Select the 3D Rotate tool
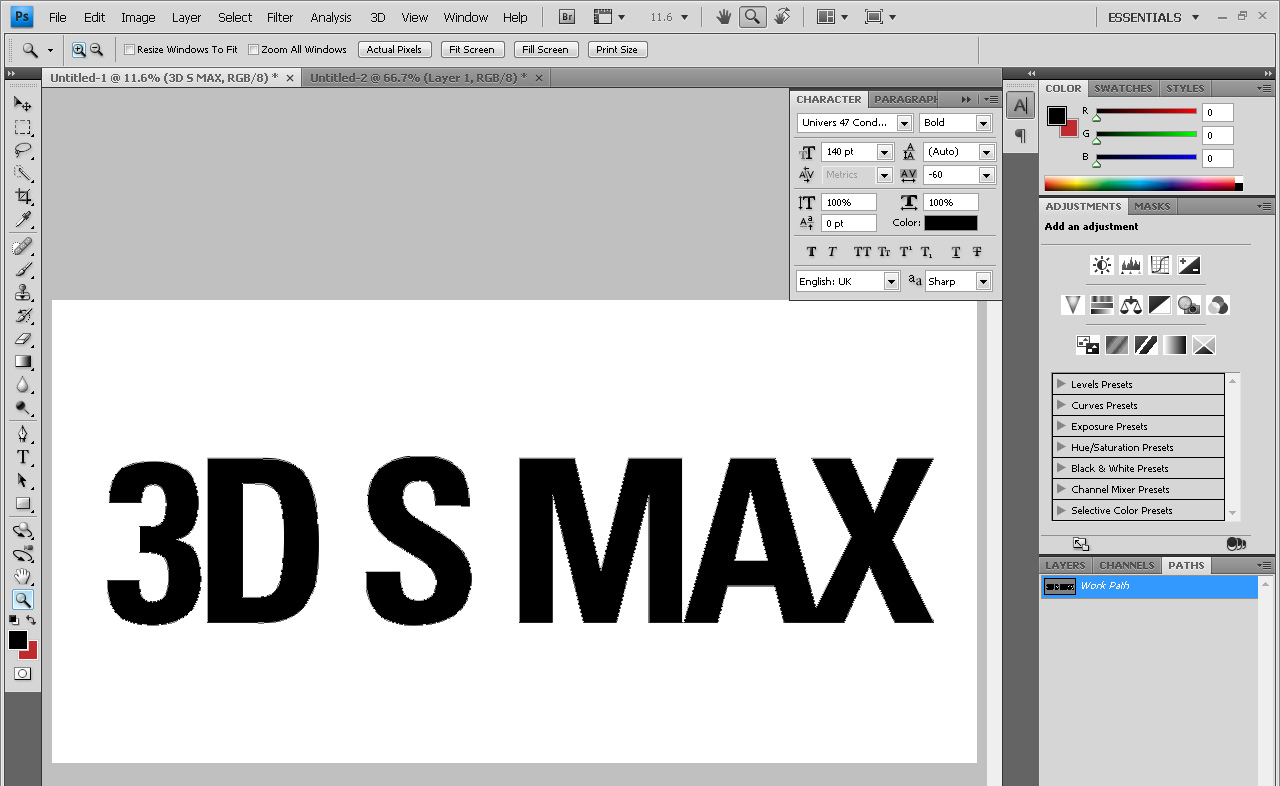The image size is (1280, 786). 22,530
